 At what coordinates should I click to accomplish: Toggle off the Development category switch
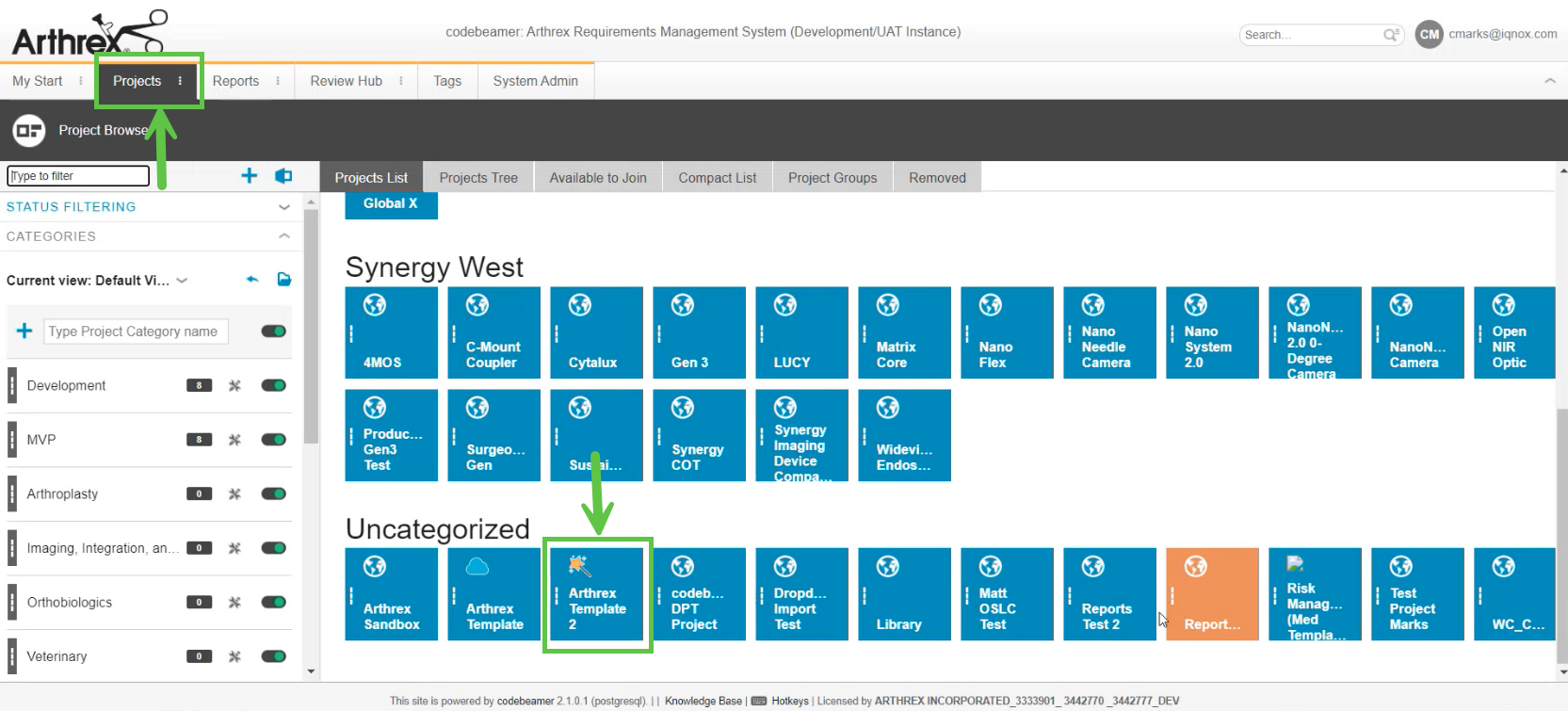(x=274, y=385)
